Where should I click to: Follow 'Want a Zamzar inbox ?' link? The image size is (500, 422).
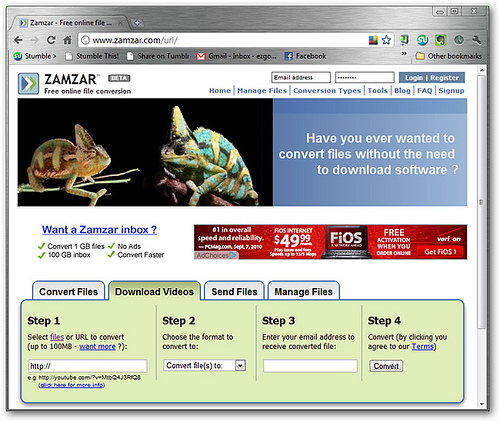[99, 230]
